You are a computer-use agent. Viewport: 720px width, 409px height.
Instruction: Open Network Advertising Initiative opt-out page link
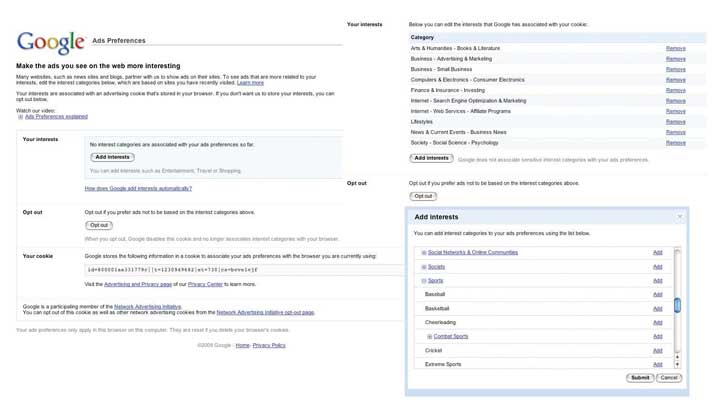click(x=265, y=313)
